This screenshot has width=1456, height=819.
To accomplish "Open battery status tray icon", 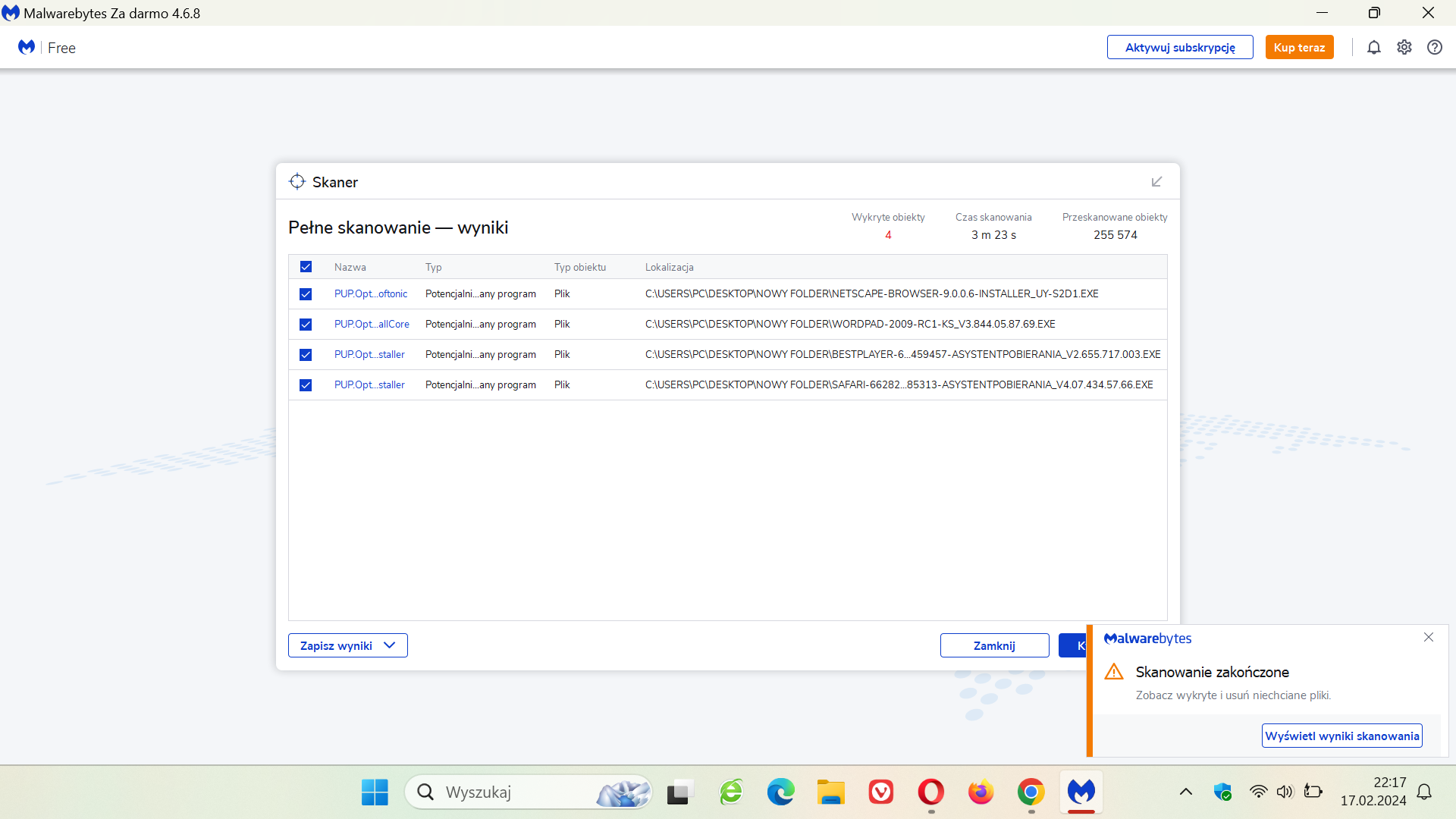I will tap(1313, 792).
